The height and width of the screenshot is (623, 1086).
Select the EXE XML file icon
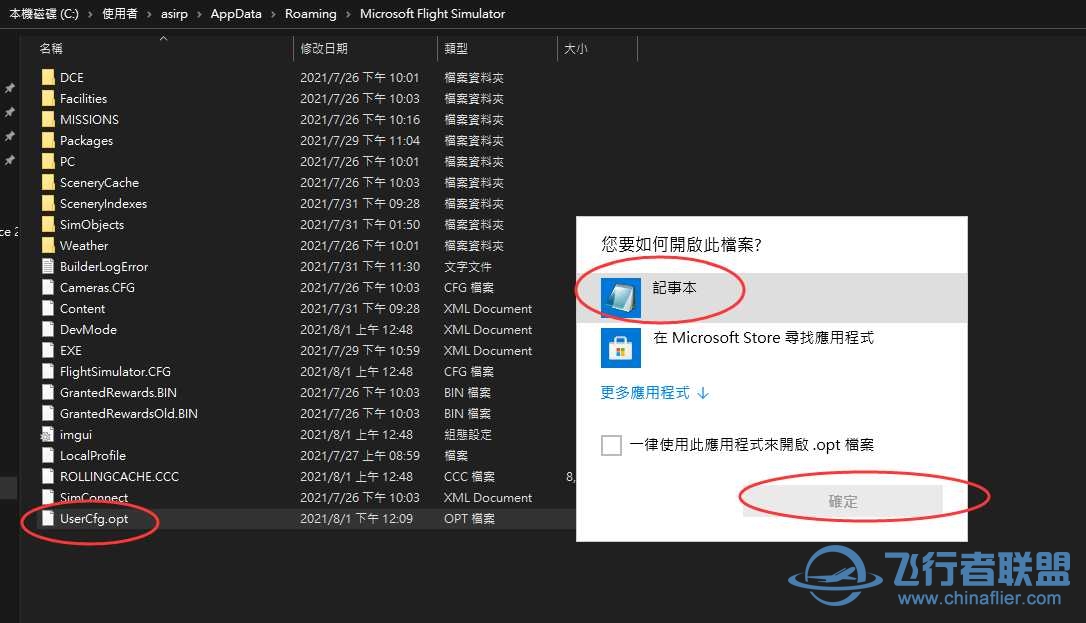[48, 350]
